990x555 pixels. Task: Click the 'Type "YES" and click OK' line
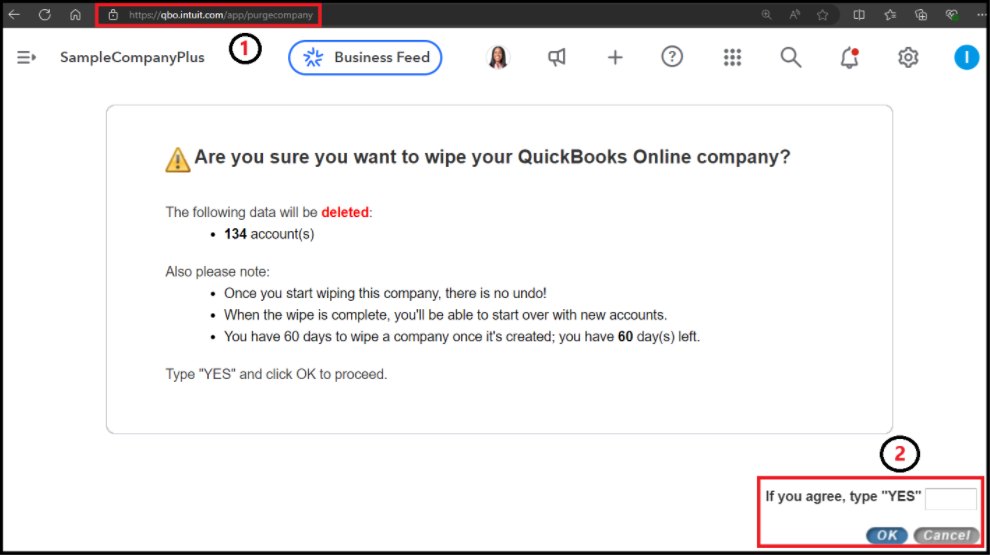tap(276, 374)
